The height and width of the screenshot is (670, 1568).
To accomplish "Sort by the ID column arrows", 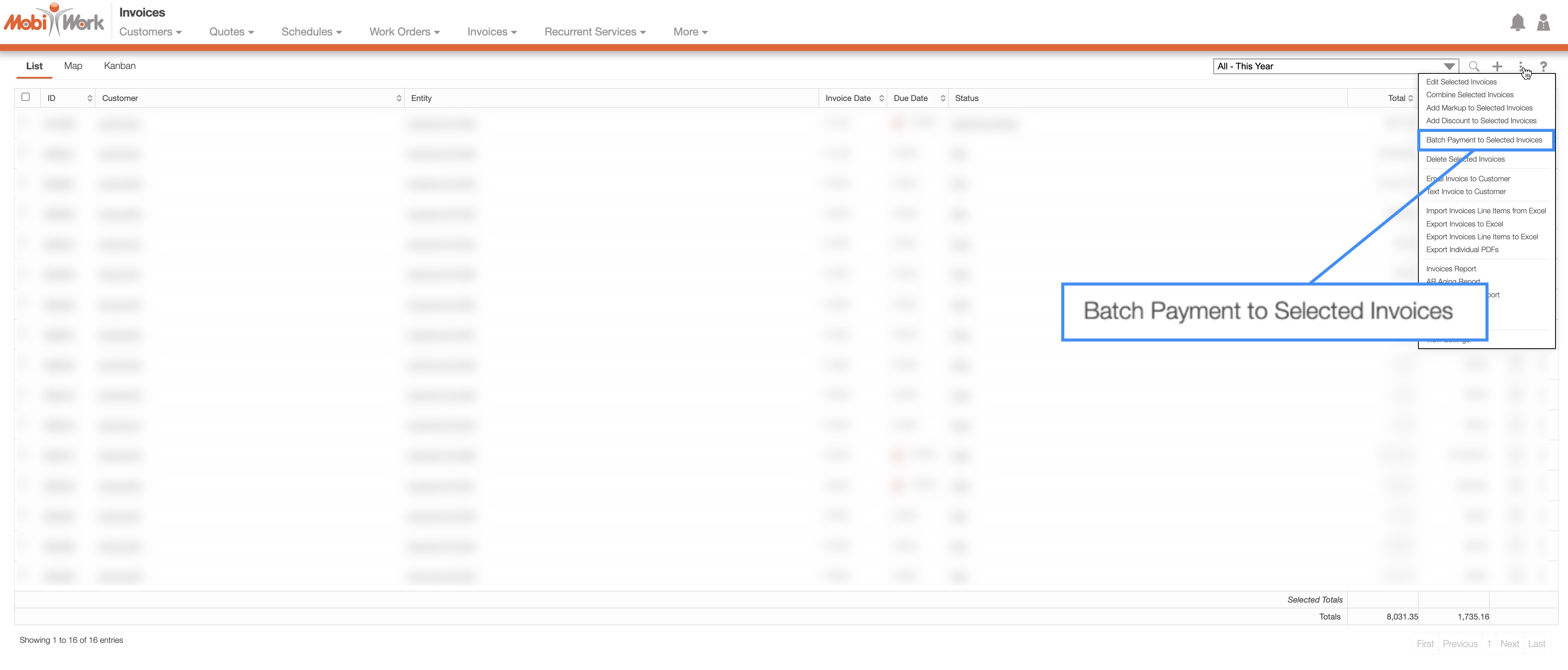I will point(90,98).
